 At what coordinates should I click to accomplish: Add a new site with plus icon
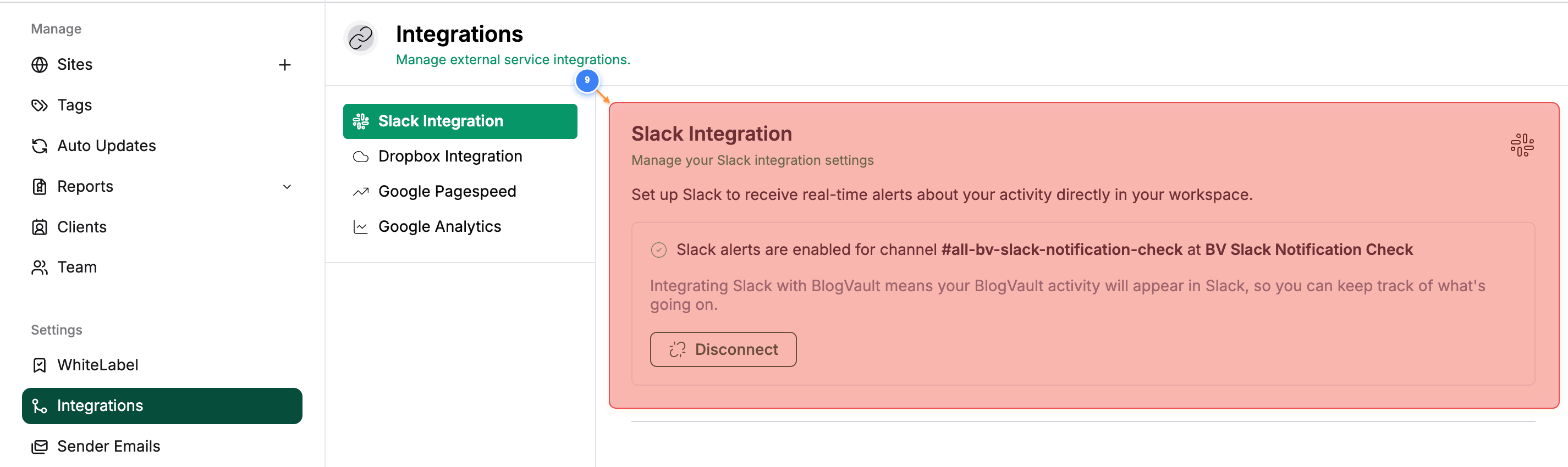pos(284,64)
